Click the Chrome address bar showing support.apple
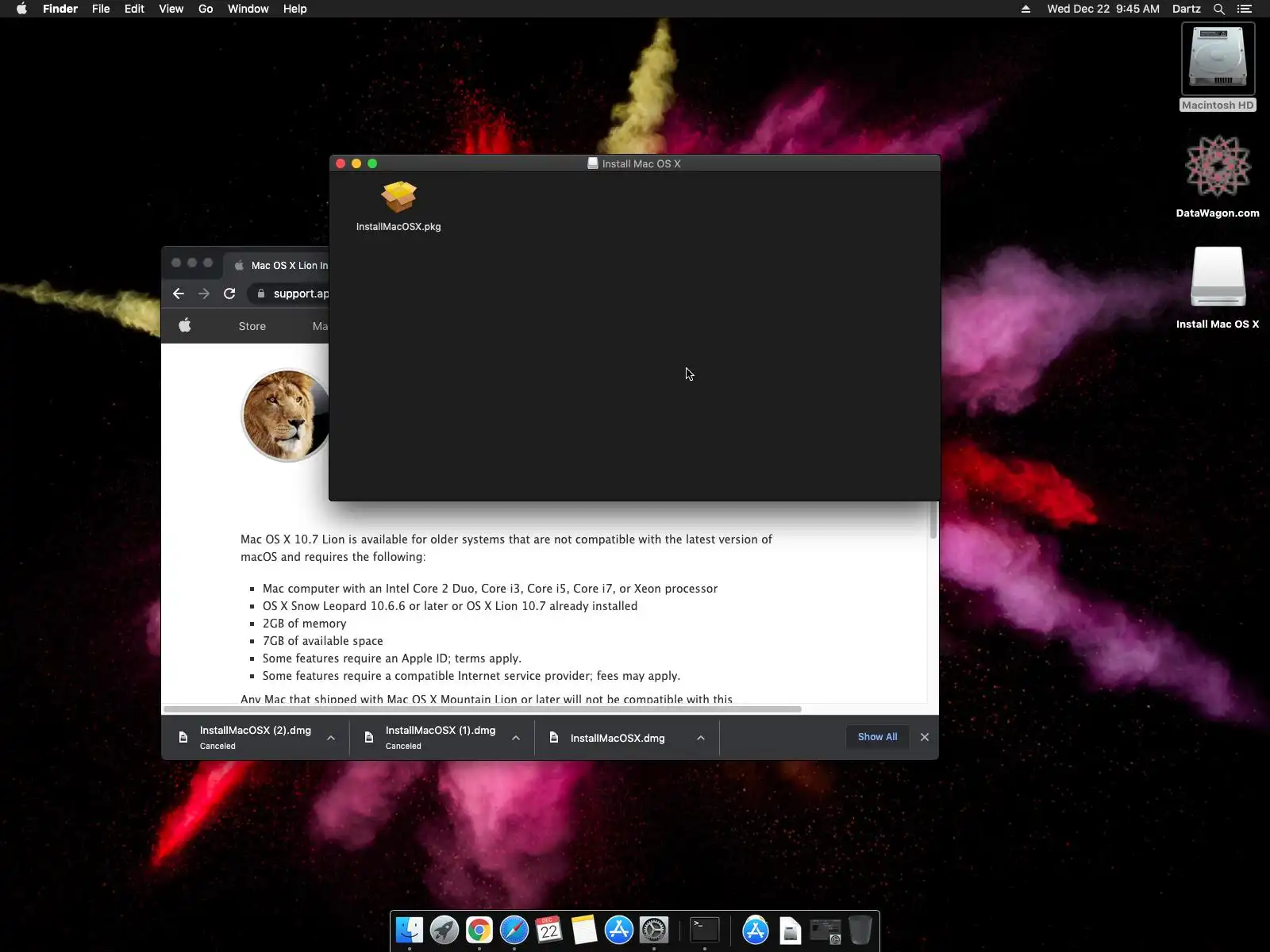 coord(291,294)
